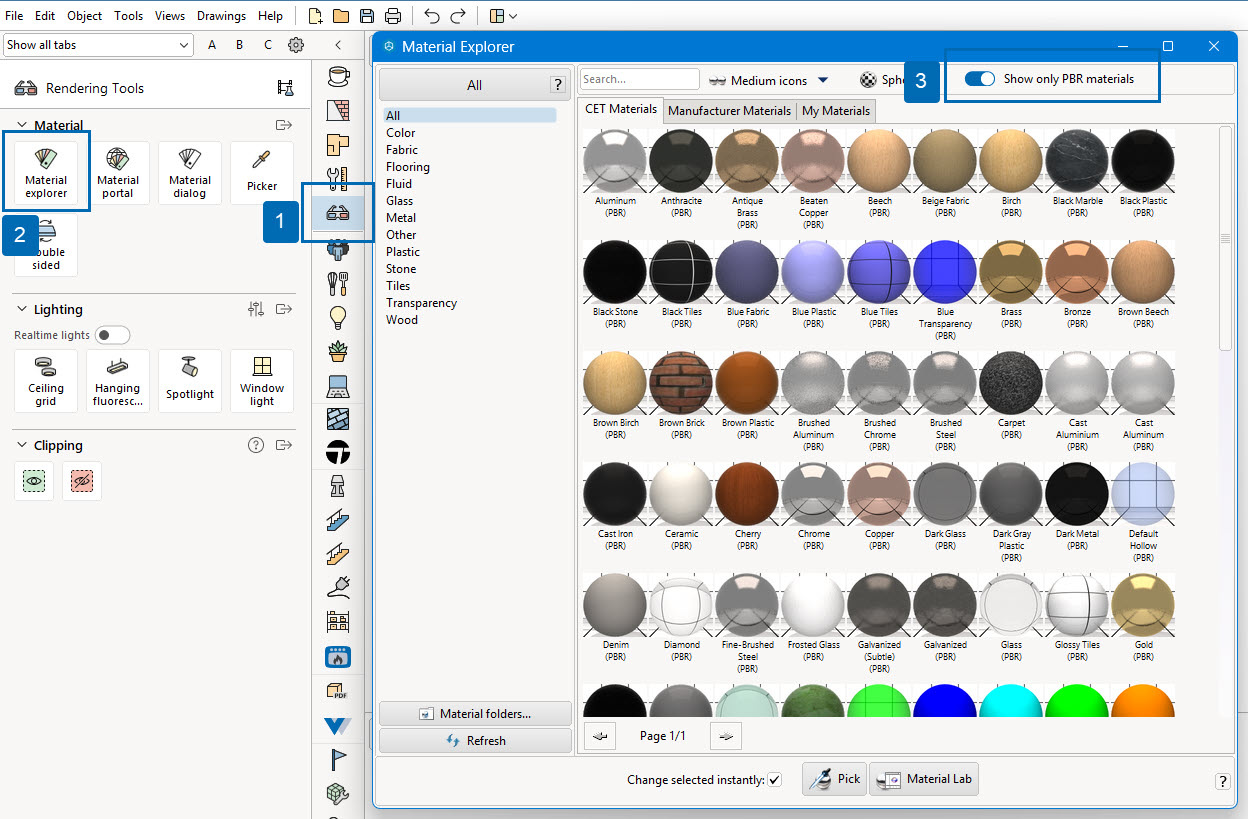Click the Refresh button
The height and width of the screenshot is (819, 1248).
click(x=475, y=741)
